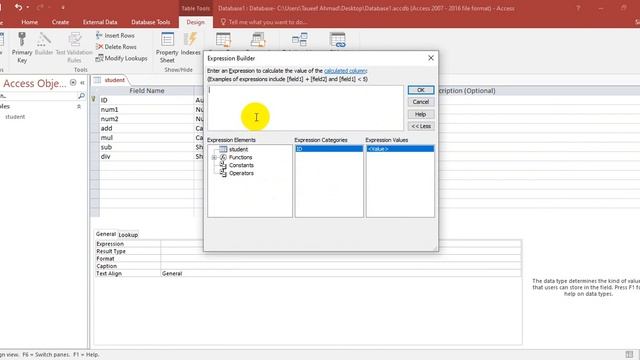Open Quick Access Toolbar customize arrow
This screenshot has height=360, width=640.
pyautogui.click(x=63, y=7)
